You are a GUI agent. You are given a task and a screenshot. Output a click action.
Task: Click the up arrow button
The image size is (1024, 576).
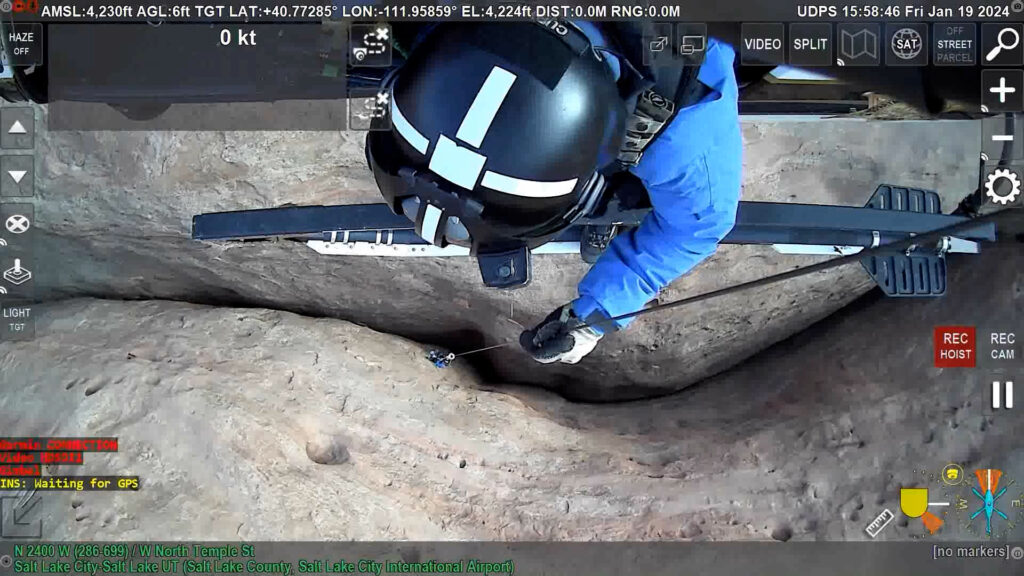click(17, 128)
